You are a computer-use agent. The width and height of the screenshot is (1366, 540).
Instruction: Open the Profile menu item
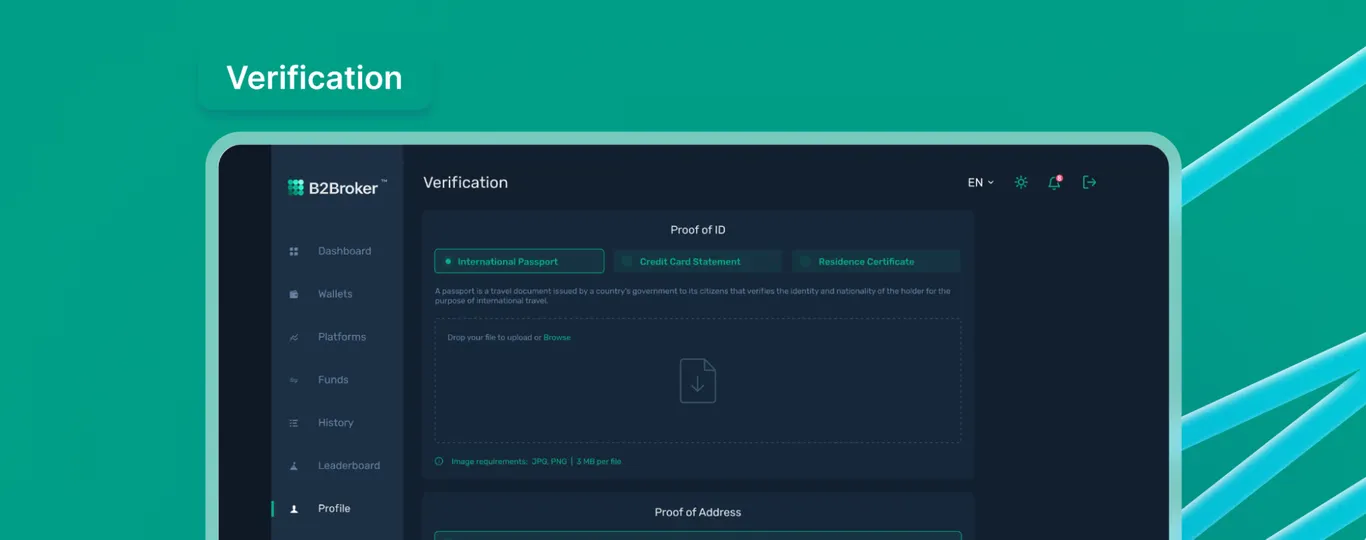[334, 508]
